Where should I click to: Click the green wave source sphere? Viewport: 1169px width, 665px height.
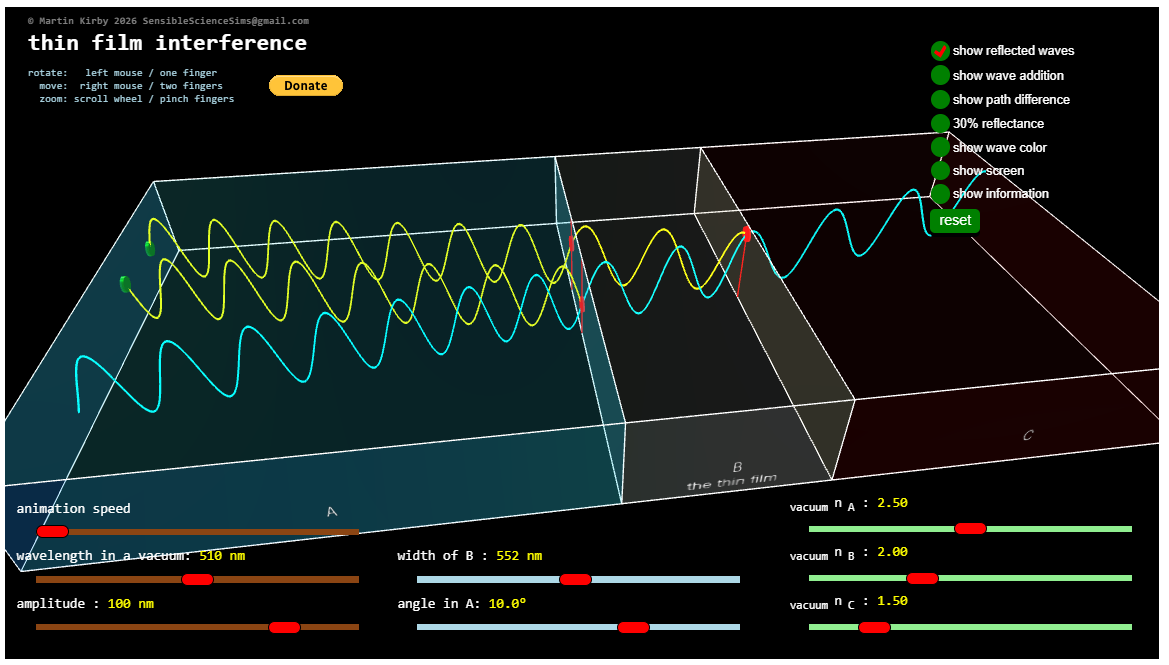click(148, 247)
